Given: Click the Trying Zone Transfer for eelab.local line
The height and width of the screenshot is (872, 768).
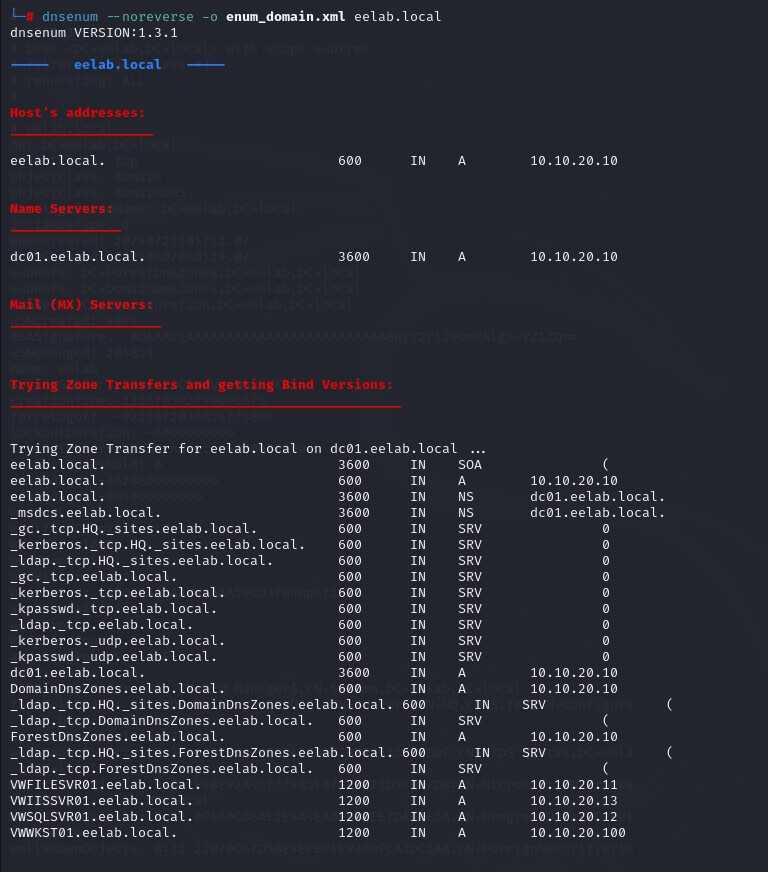Looking at the screenshot, I should click(x=248, y=449).
